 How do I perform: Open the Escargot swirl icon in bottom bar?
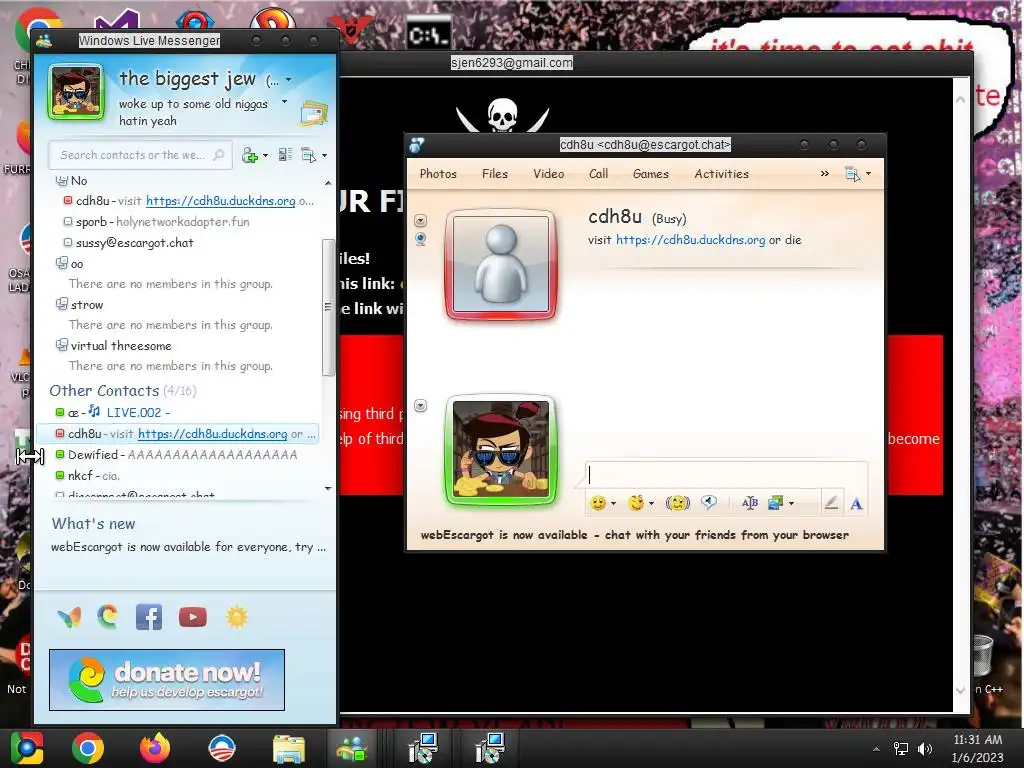108,616
